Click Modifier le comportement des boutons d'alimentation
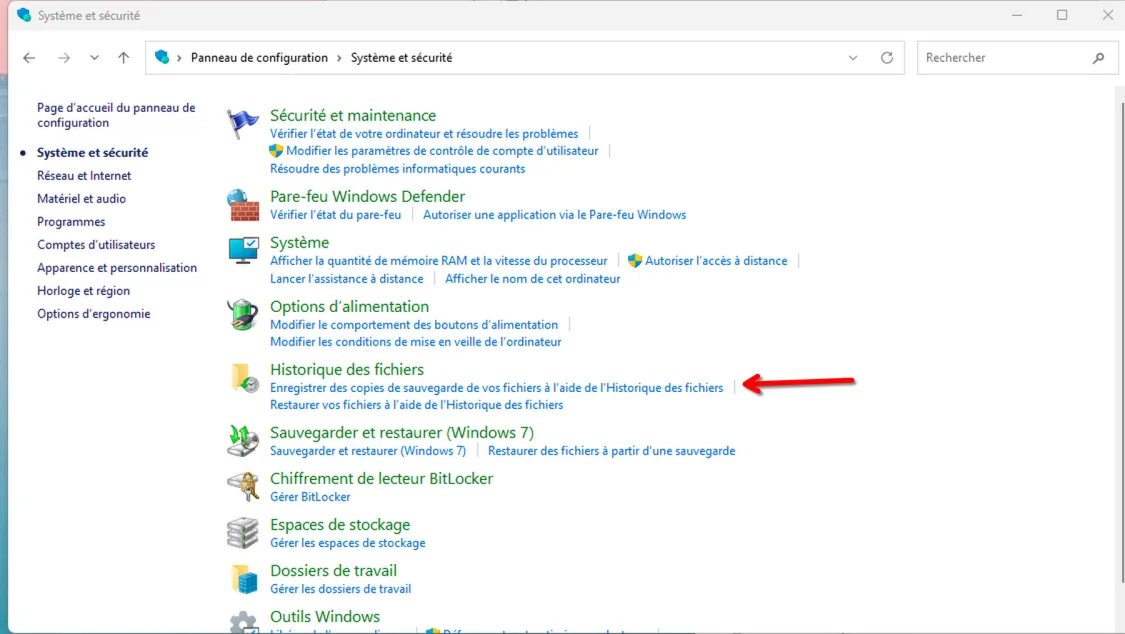Viewport: 1125px width, 634px height. [414, 324]
